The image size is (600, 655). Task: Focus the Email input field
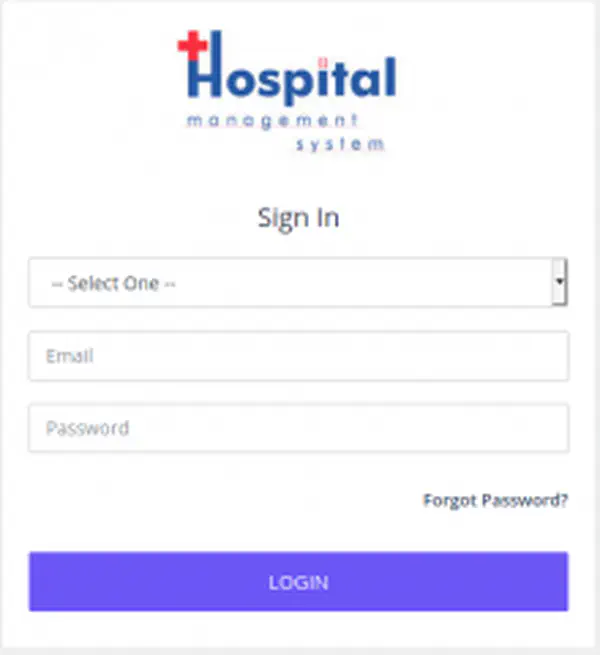point(298,356)
